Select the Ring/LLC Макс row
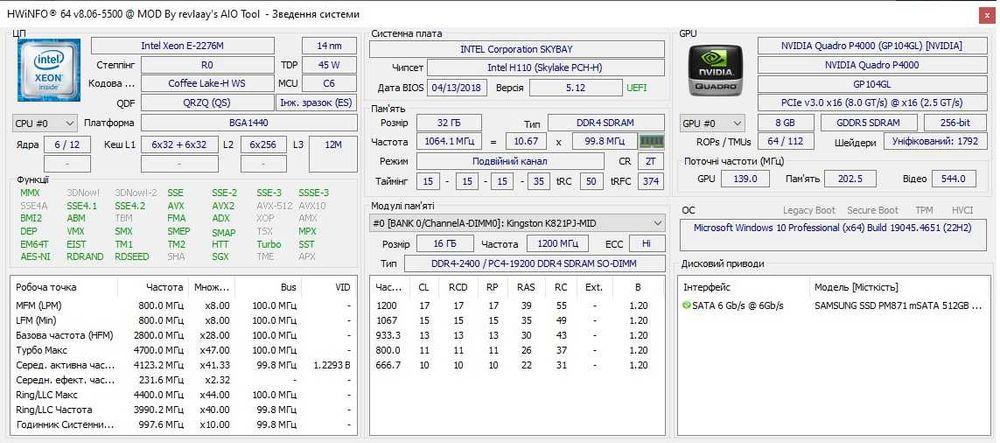1000x443 pixels. 184,395
